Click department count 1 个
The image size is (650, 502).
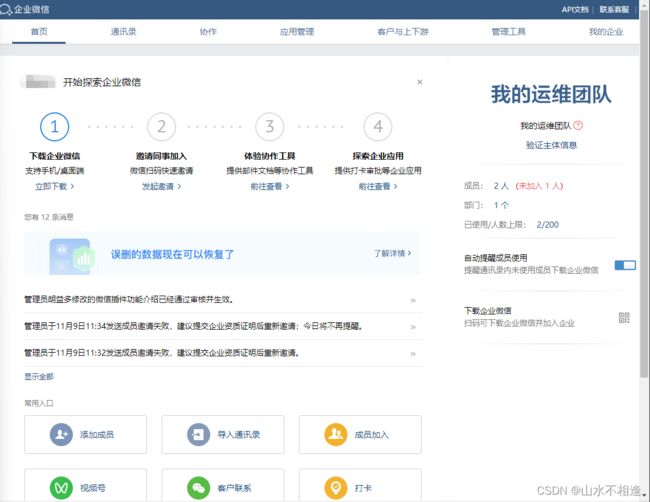(501, 205)
